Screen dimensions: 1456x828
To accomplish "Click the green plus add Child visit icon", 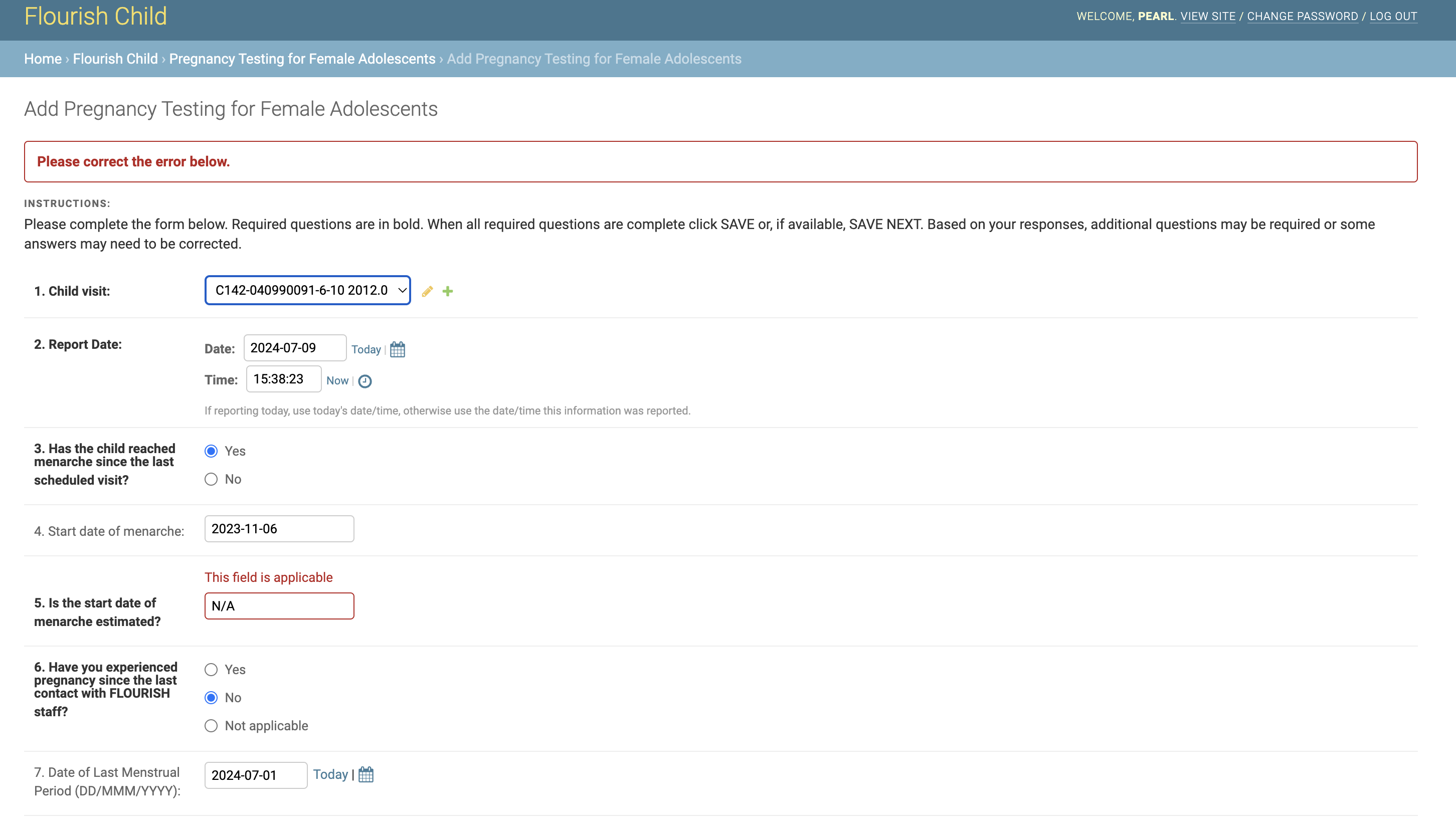I will (x=448, y=291).
